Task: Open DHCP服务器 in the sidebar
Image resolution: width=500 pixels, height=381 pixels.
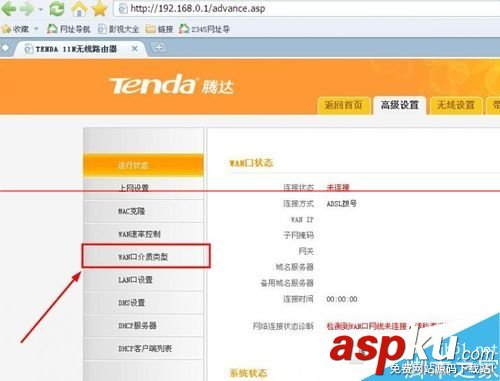Action: coord(143,325)
